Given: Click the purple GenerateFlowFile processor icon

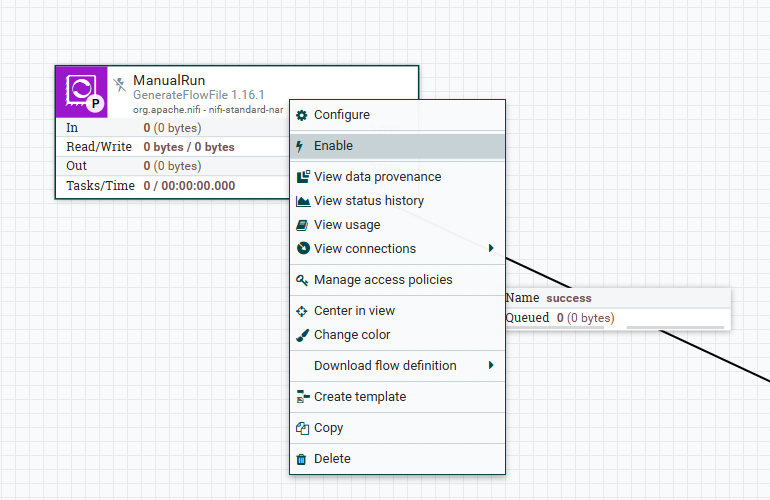Looking at the screenshot, I should pos(82,92).
